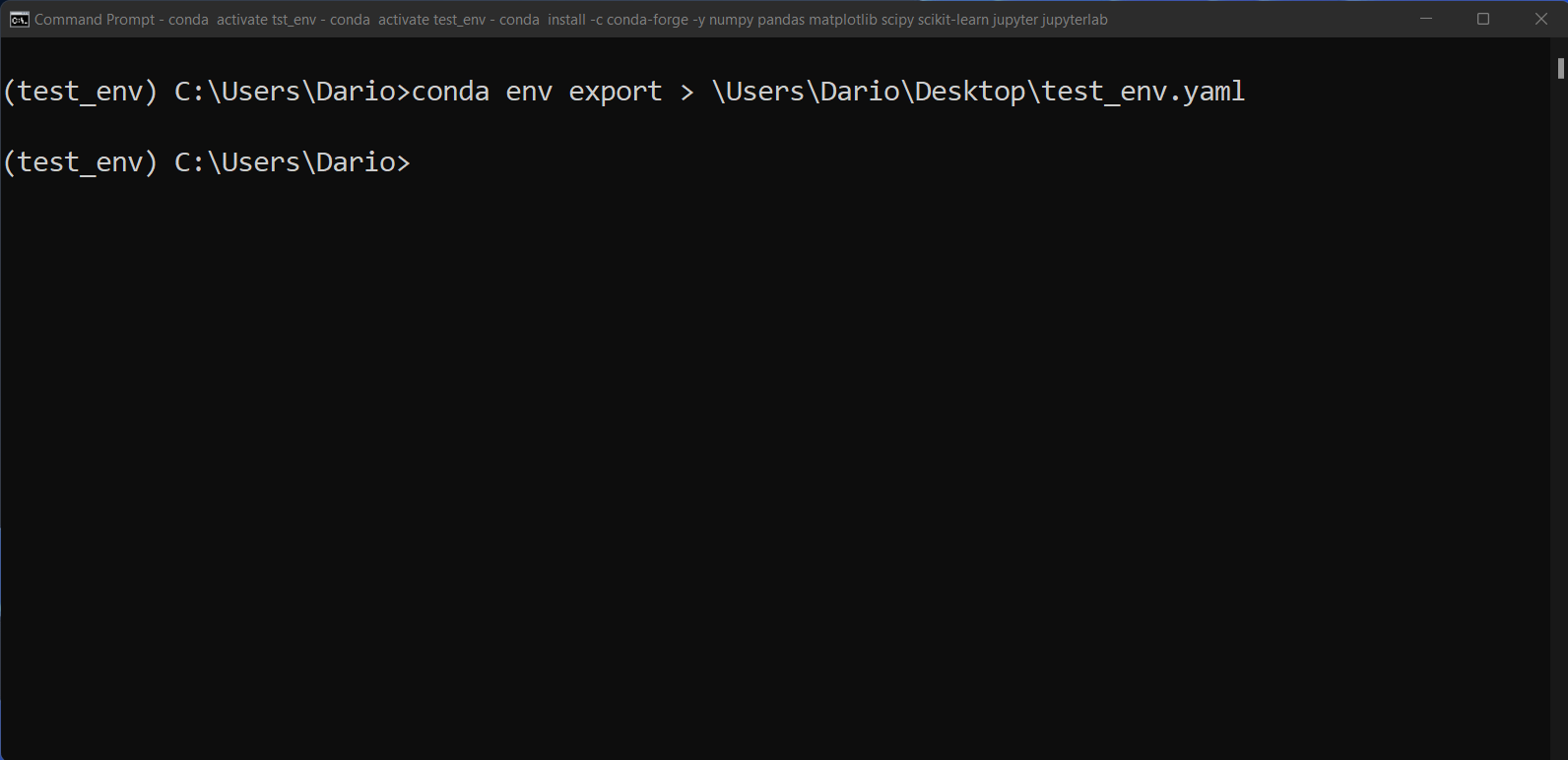Click the word export in the command line
The width and height of the screenshot is (1568, 760).
tap(614, 91)
